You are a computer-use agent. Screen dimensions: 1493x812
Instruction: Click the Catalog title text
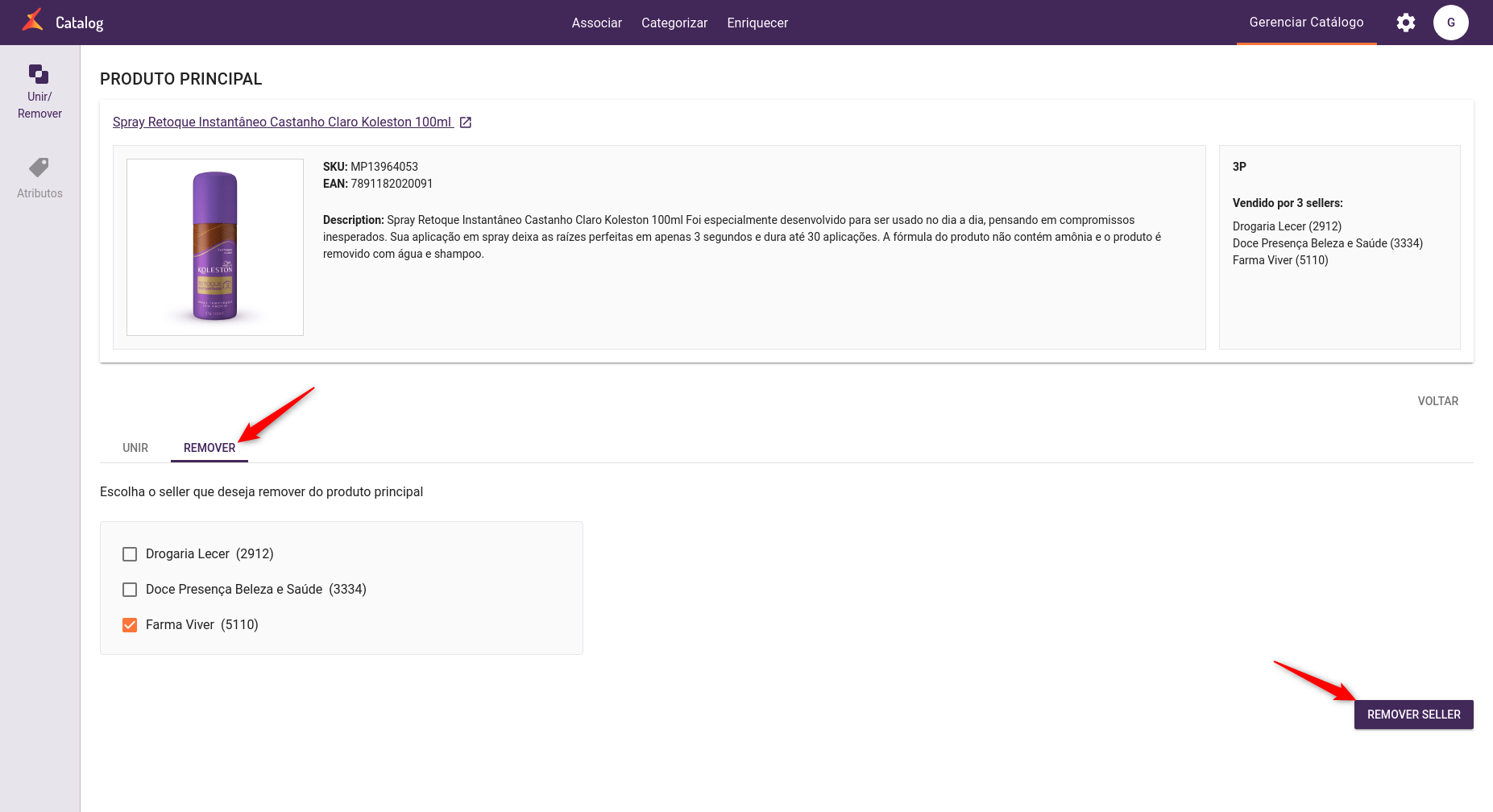pos(80,23)
